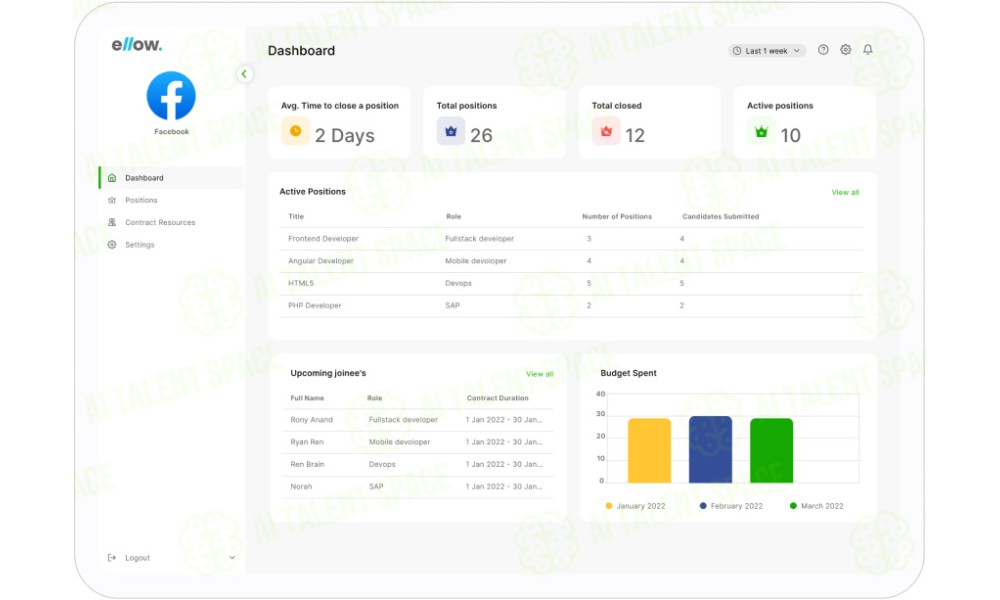
Task: Open the Dashboard menu item
Action: coord(172,178)
